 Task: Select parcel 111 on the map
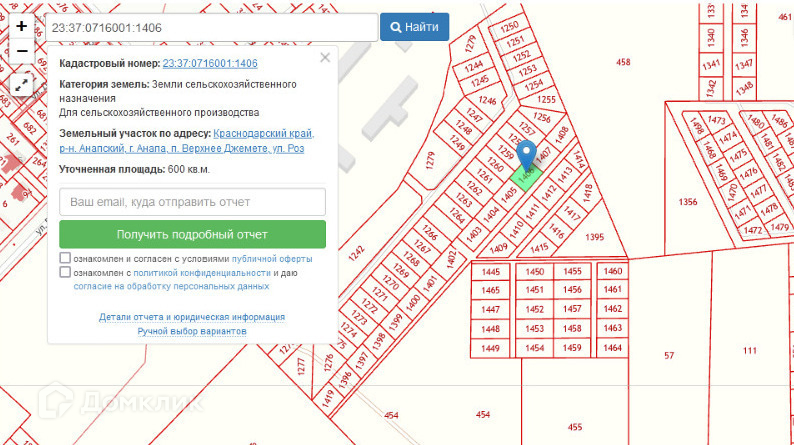[749, 350]
